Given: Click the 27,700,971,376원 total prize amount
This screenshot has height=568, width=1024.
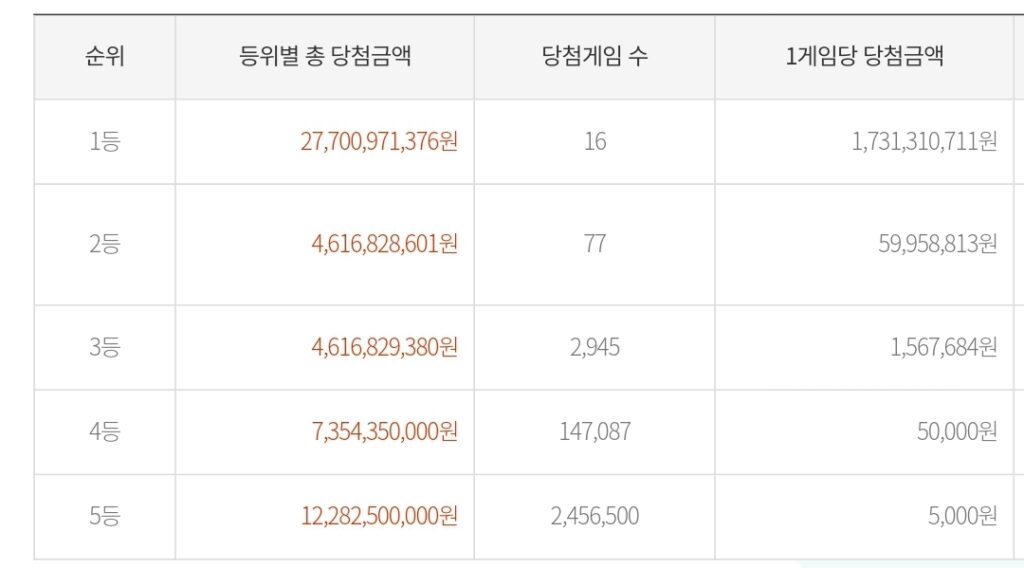Looking at the screenshot, I should 379,142.
